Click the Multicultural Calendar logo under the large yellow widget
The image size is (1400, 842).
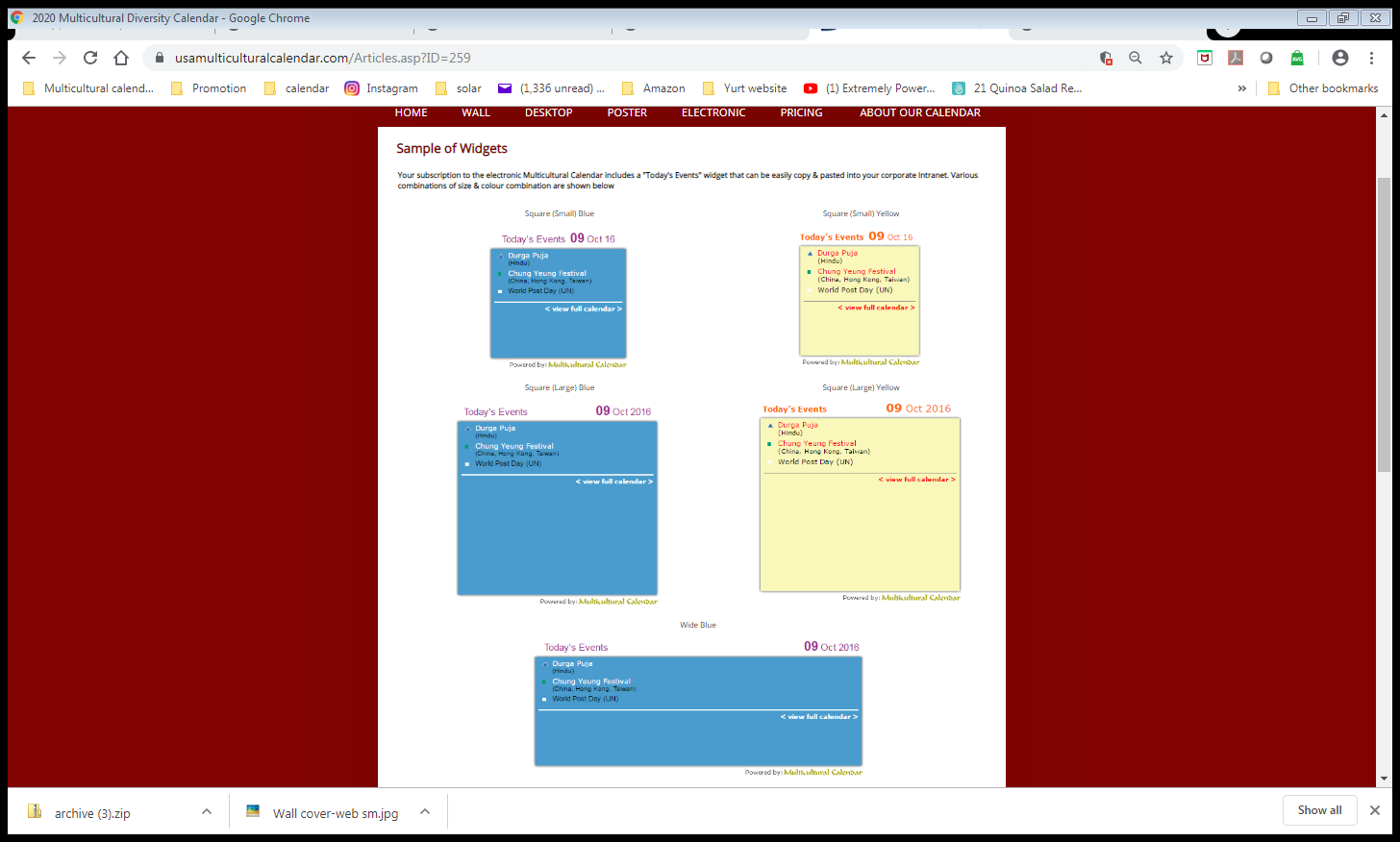921,598
